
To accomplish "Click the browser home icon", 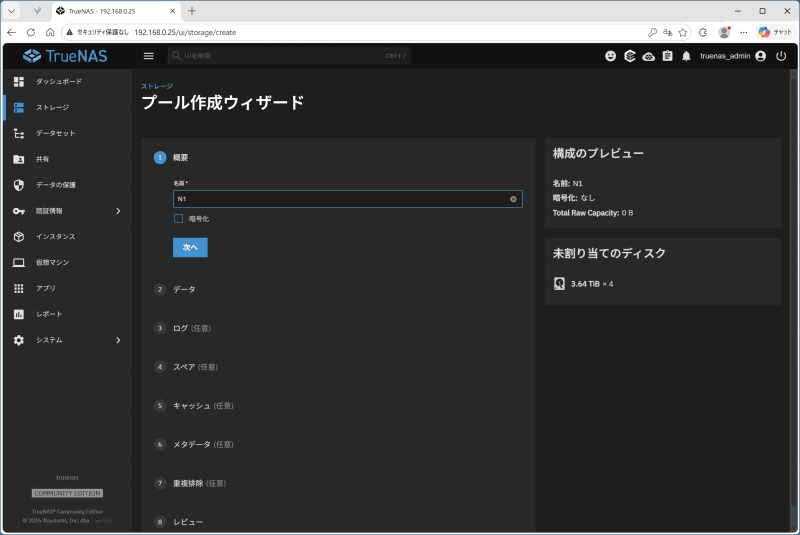I will 50,32.
